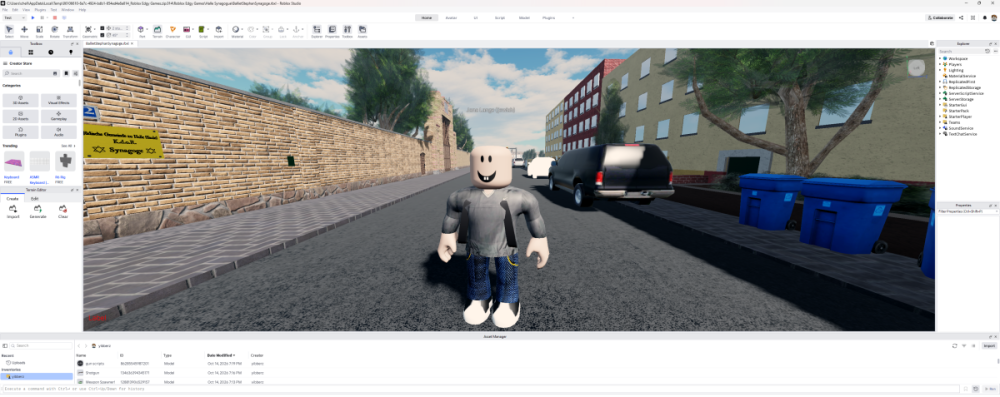
Task: Switch to Terrain Editor Edit tab
Action: pyautogui.click(x=34, y=198)
